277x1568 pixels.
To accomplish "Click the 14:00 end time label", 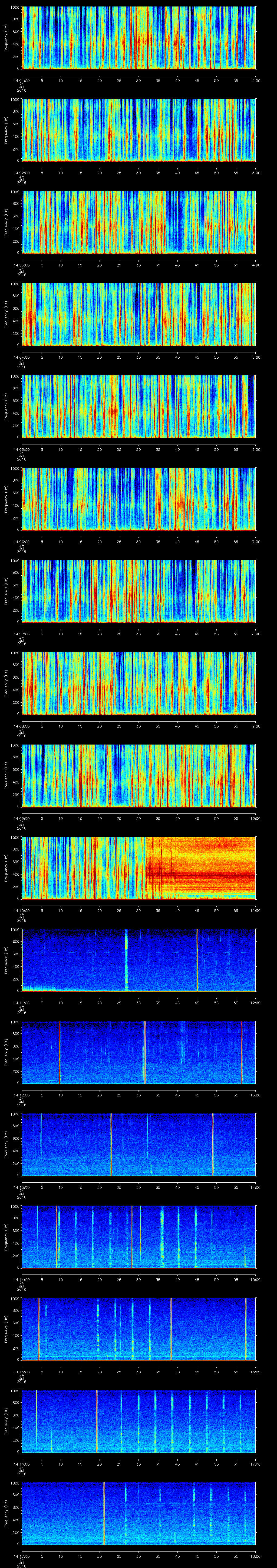I will coord(256,1187).
